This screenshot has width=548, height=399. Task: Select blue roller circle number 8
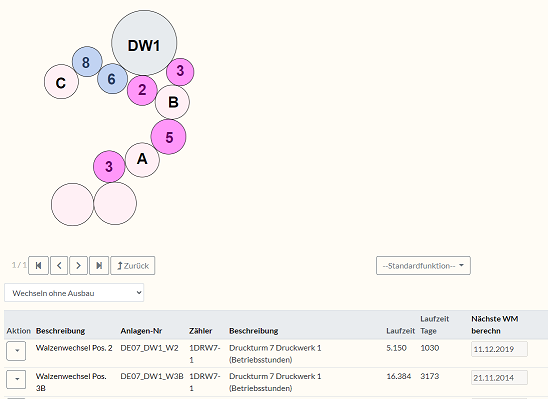pos(87,61)
